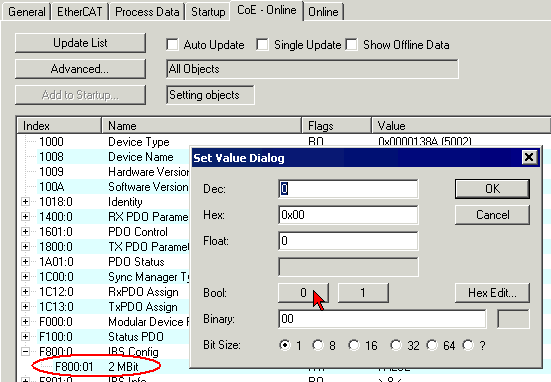Select Bit Size 8 radio button
Image resolution: width=551 pixels, height=382 pixels.
(318, 345)
